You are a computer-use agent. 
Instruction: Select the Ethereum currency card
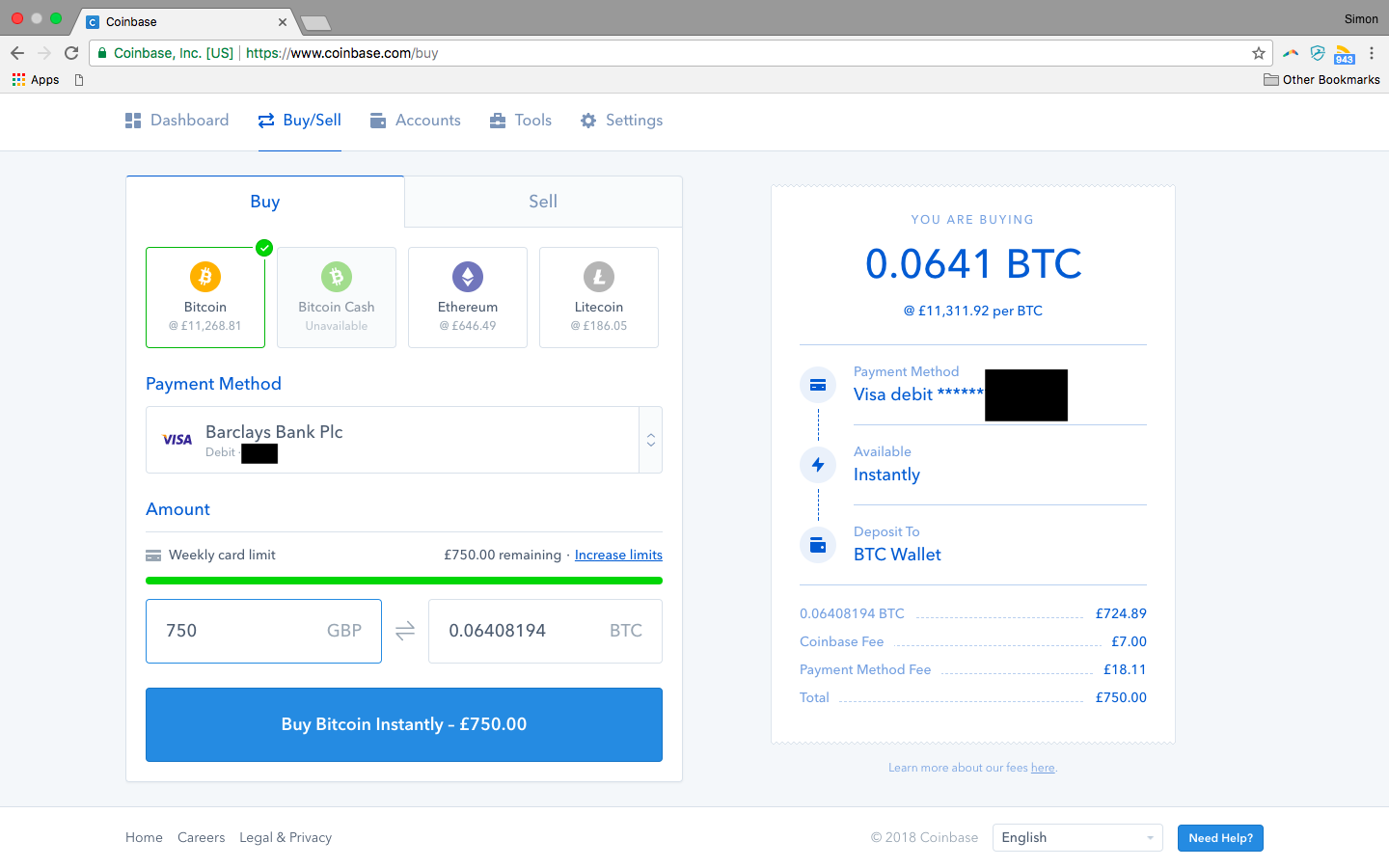click(x=468, y=297)
